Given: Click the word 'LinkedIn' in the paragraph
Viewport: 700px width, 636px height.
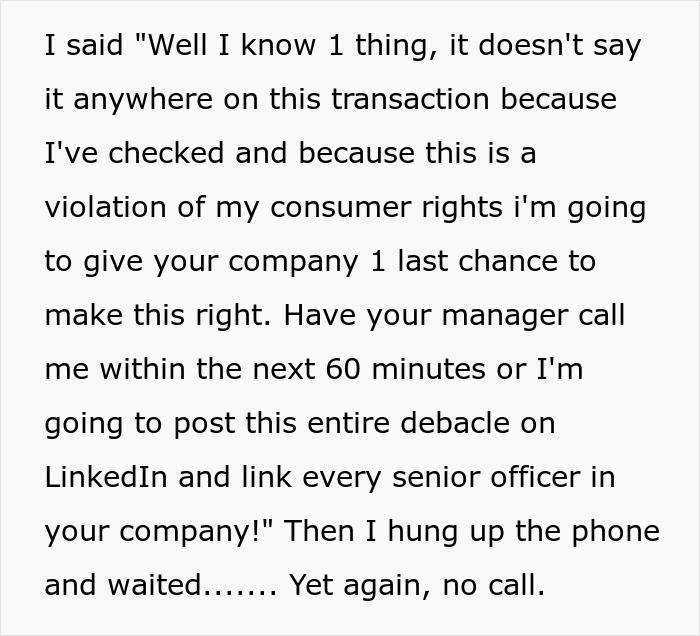Looking at the screenshot, I should tap(106, 477).
